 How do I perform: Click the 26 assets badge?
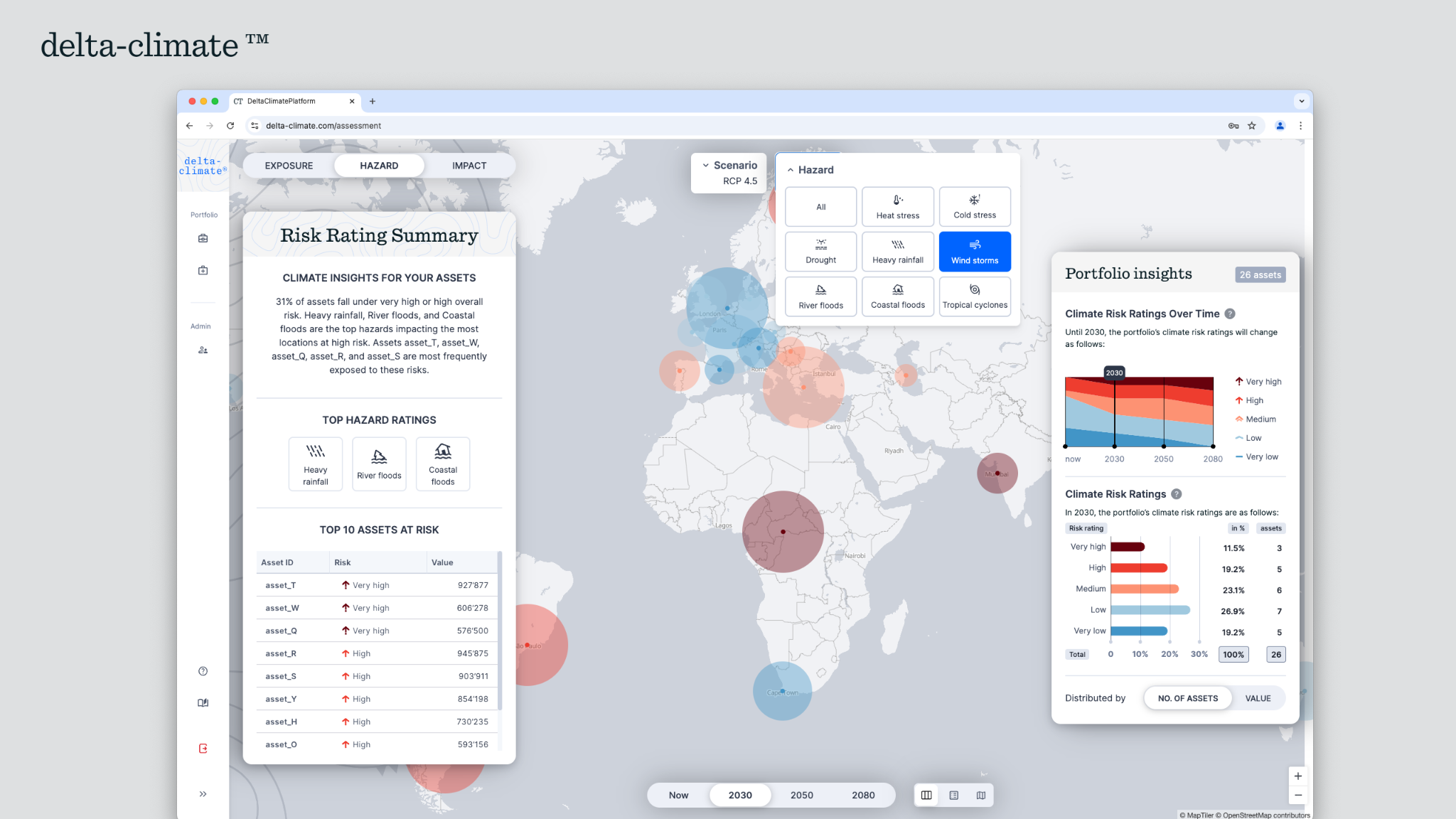click(1260, 274)
